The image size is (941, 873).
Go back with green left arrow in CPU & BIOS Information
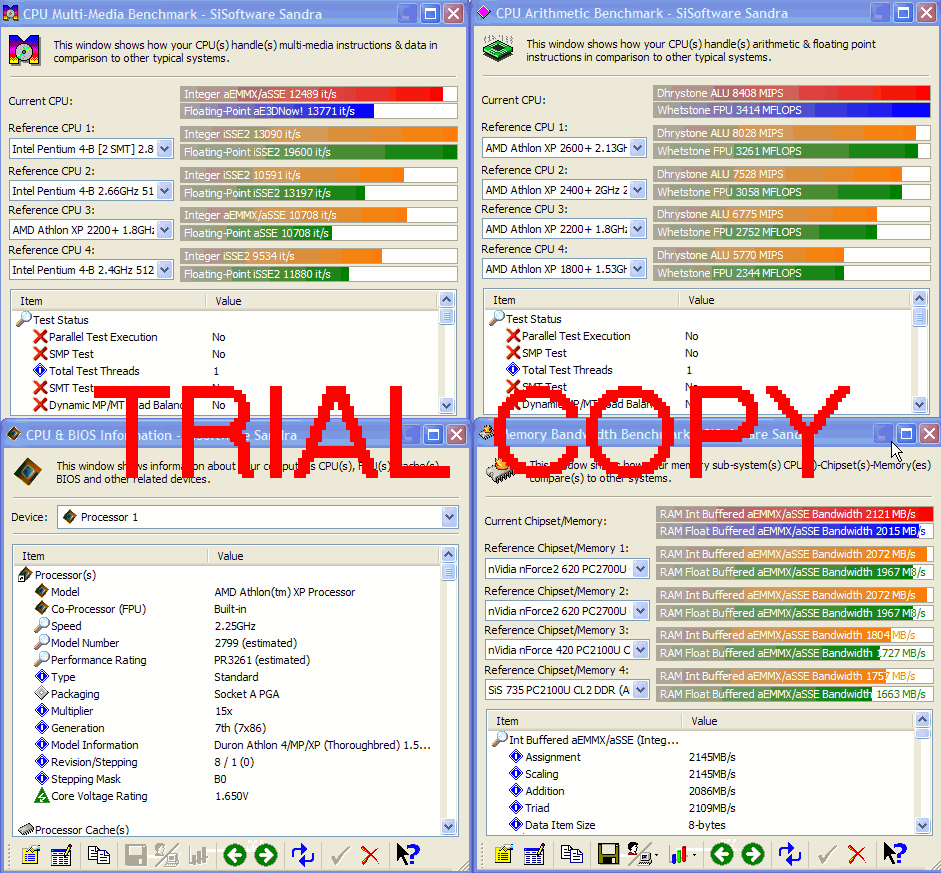click(x=235, y=854)
